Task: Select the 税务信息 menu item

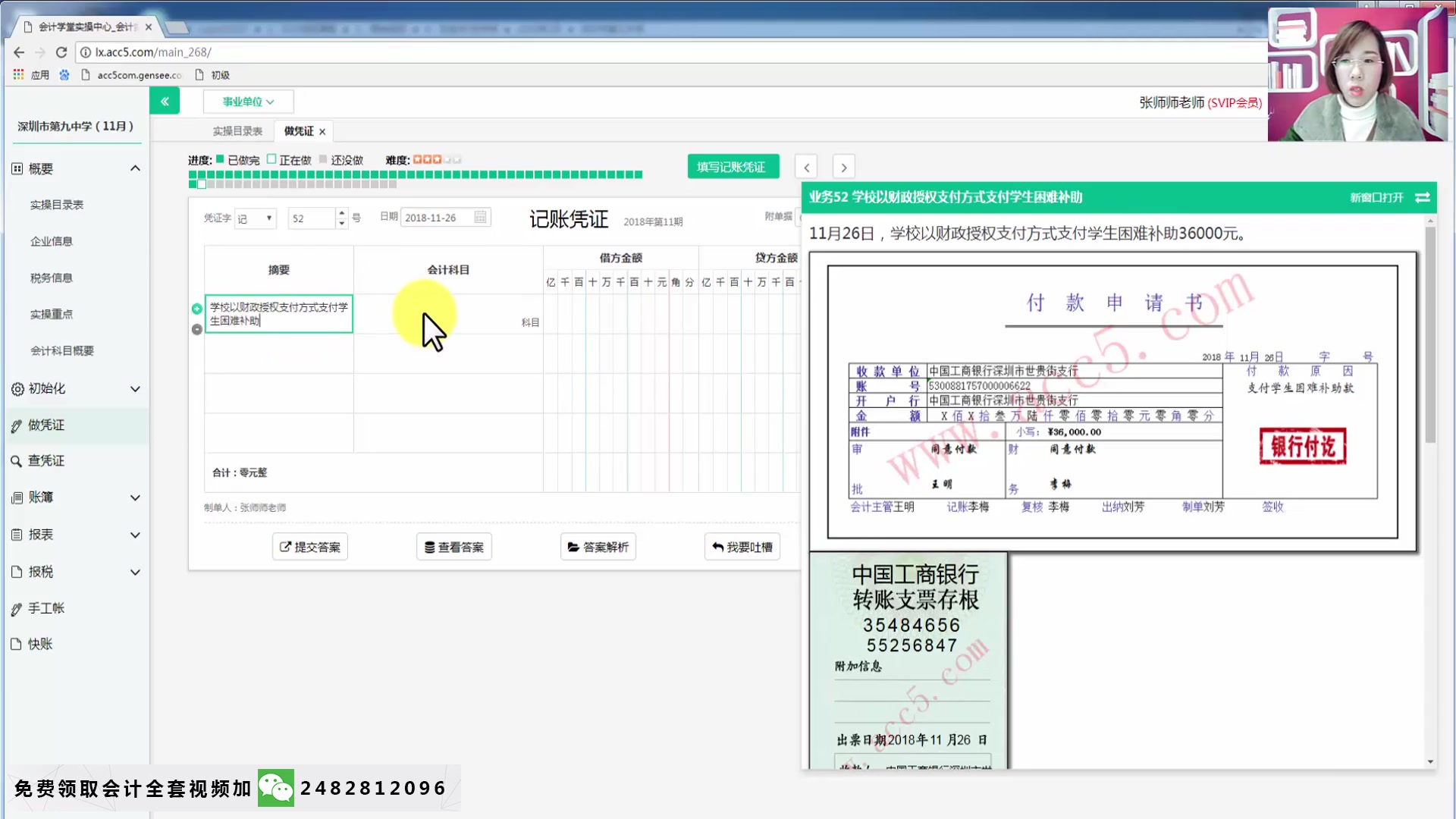Action: pyautogui.click(x=52, y=277)
